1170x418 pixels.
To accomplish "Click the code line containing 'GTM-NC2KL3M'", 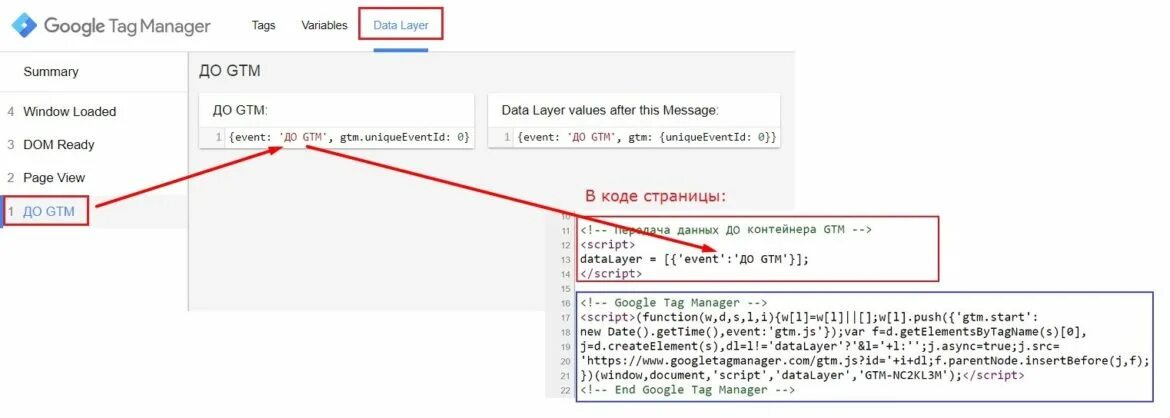I will pos(802,375).
